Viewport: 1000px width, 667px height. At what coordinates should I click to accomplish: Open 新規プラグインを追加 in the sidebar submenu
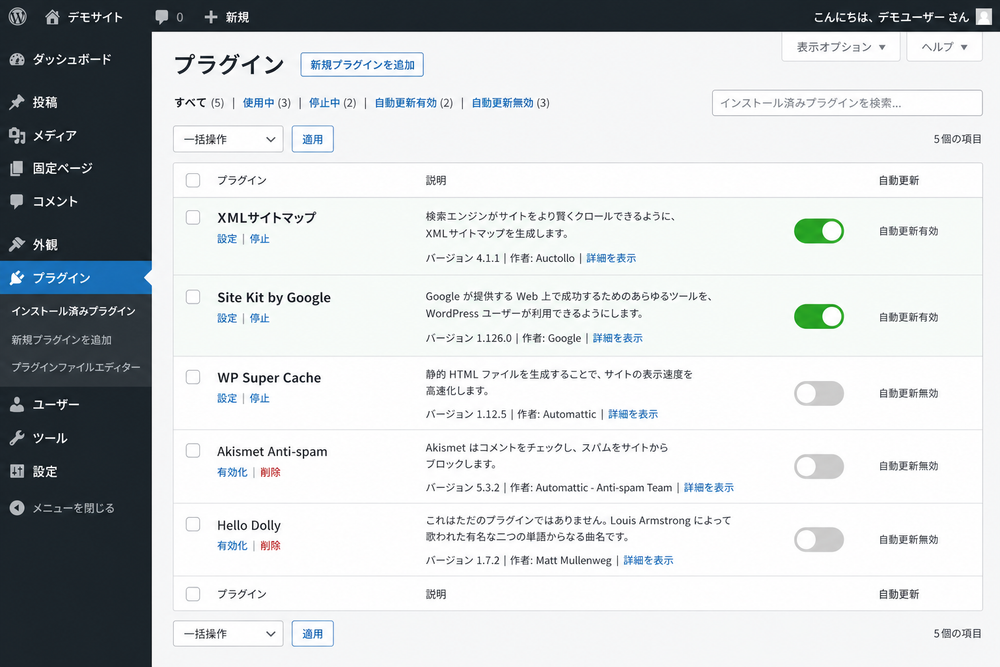[61, 340]
